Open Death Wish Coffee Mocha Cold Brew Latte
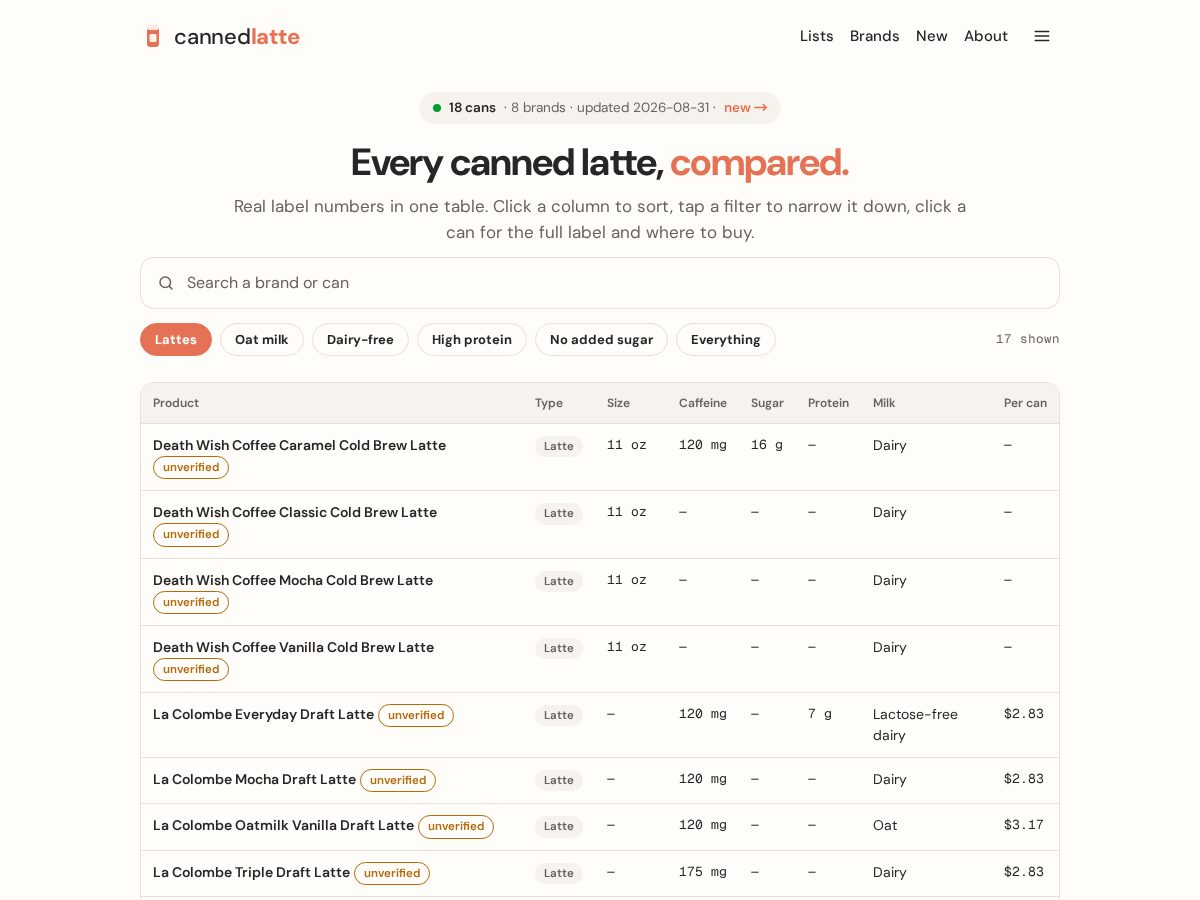This screenshot has height=900, width=1200. 293,580
